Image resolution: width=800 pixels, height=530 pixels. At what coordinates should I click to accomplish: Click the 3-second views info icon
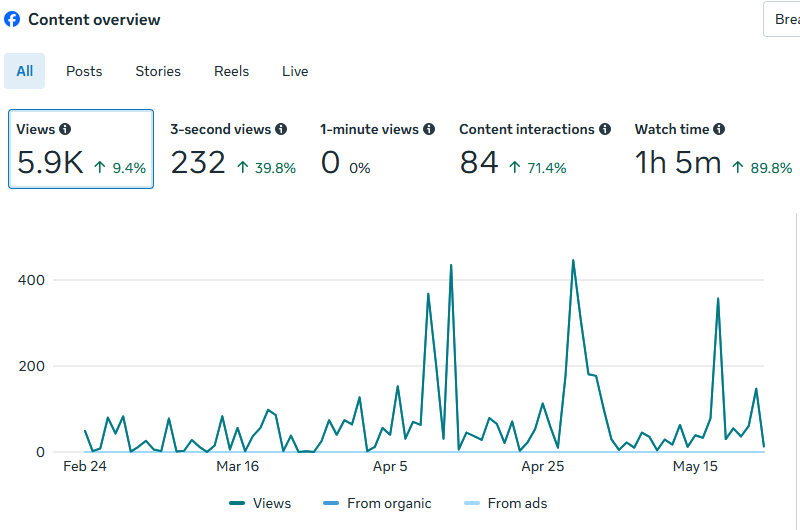[x=281, y=129]
